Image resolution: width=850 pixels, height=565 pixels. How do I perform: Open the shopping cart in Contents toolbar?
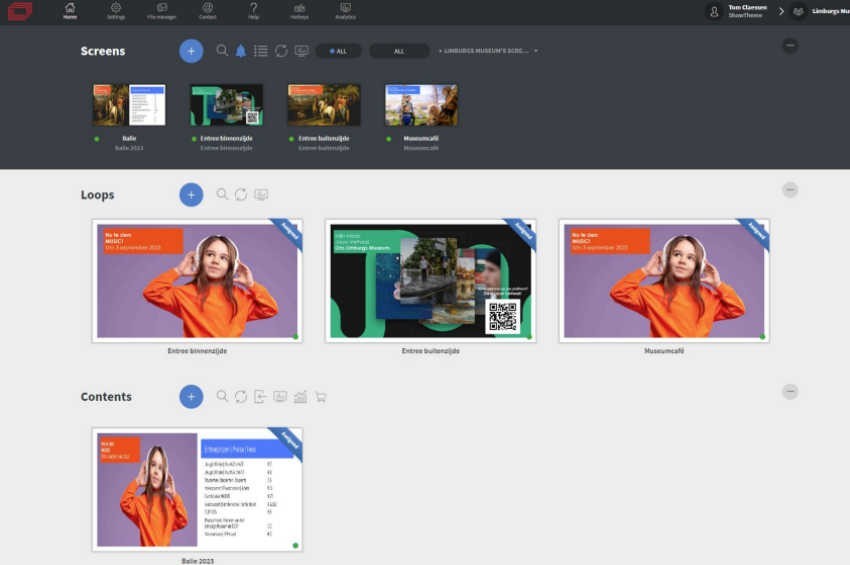pyautogui.click(x=320, y=397)
